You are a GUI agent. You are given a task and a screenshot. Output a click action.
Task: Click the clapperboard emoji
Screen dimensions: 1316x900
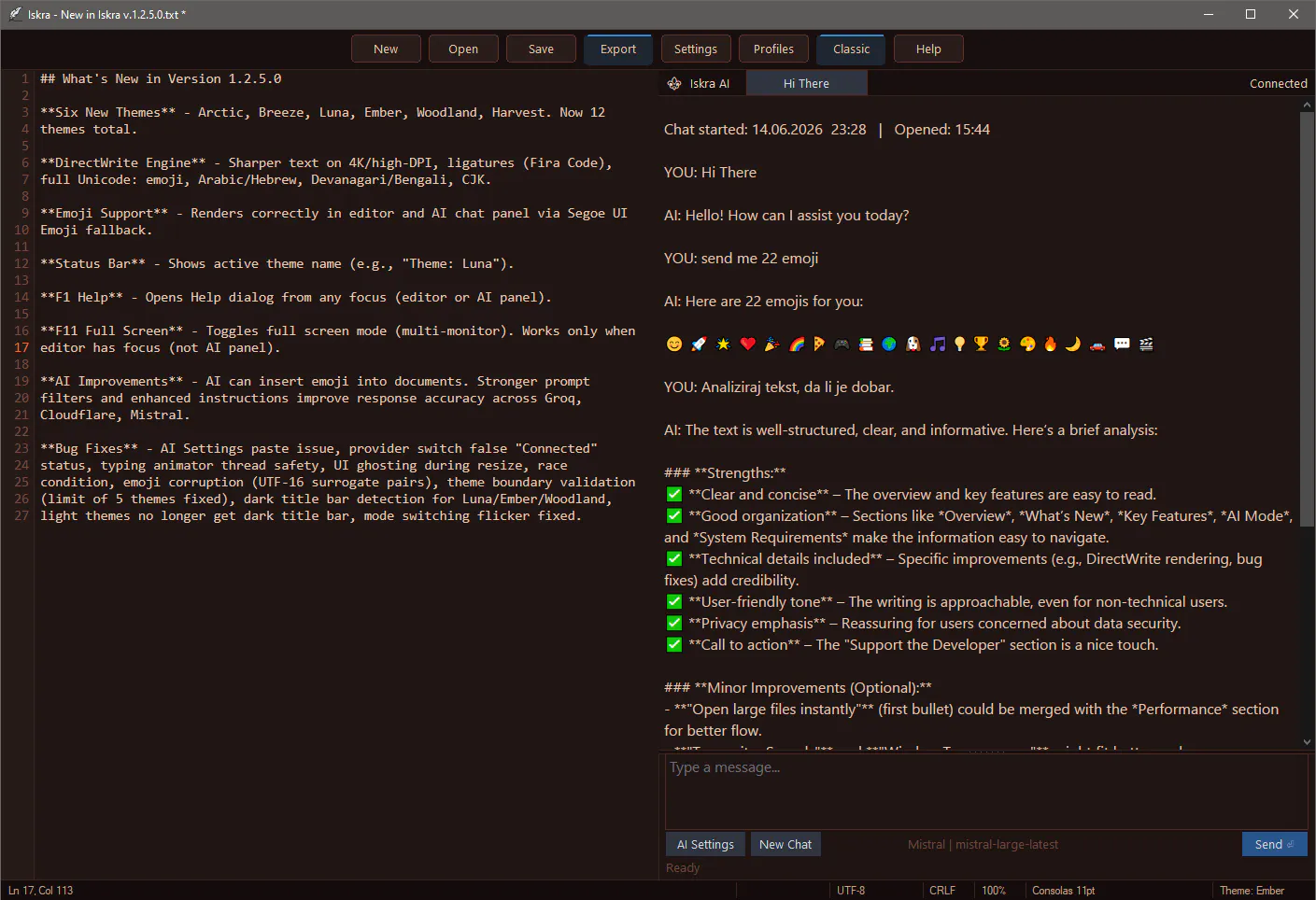pos(1146,344)
